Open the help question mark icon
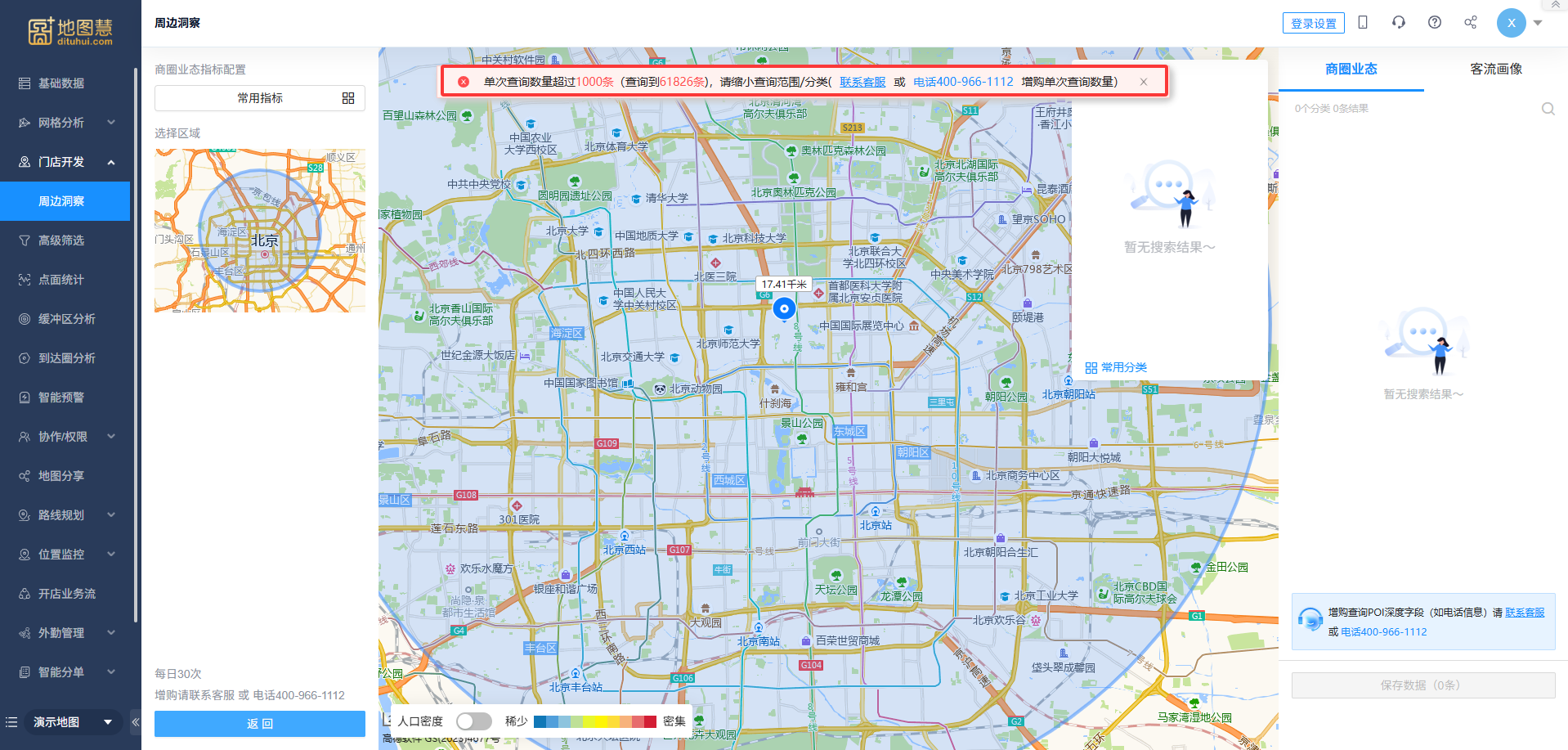The image size is (1568, 750). pos(1435,23)
